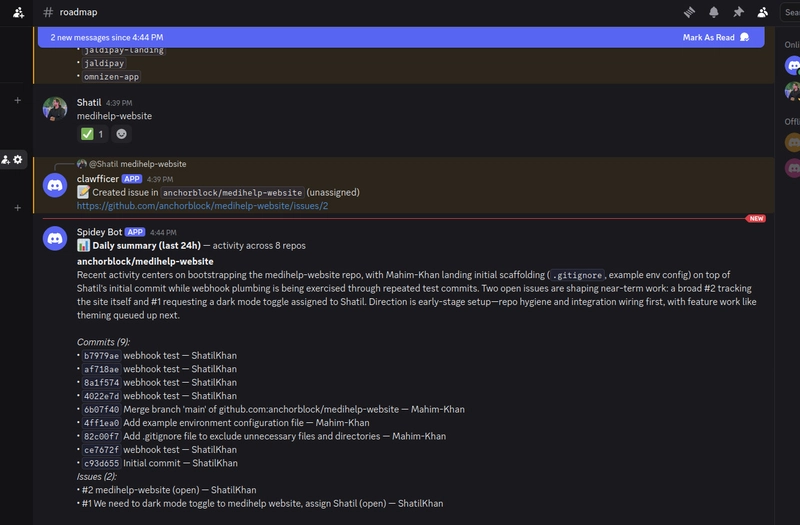
Task: Click the clawfficer bot avatar
Action: [x=55, y=185]
